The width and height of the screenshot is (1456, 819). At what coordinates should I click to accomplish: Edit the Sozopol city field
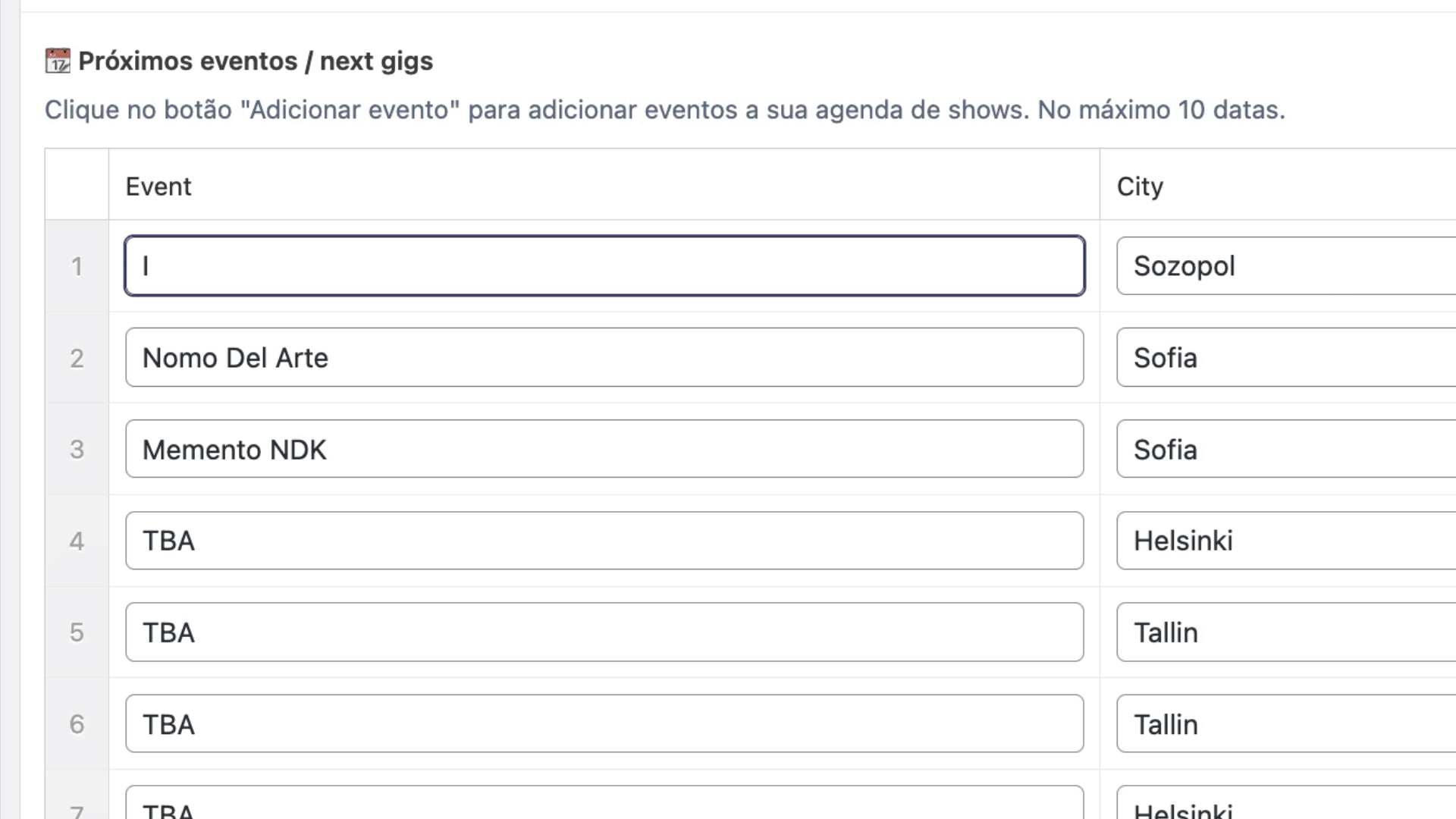coord(1285,266)
